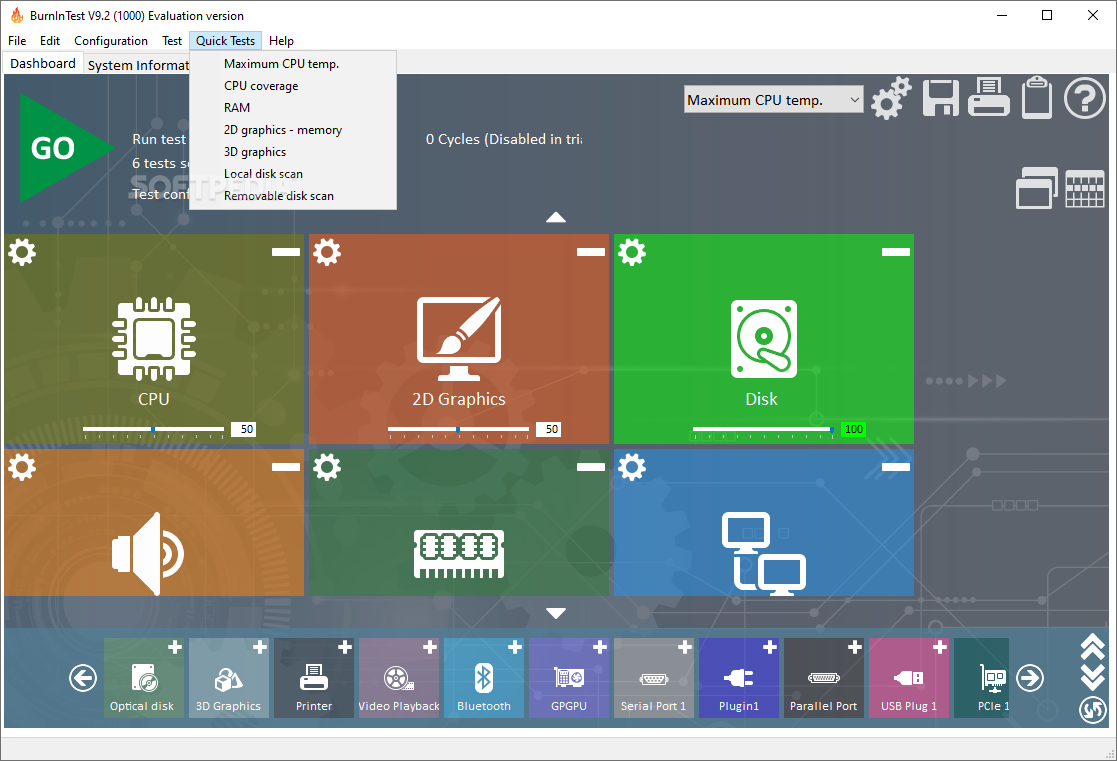Click the Disk duty cycle value 100

click(x=853, y=429)
